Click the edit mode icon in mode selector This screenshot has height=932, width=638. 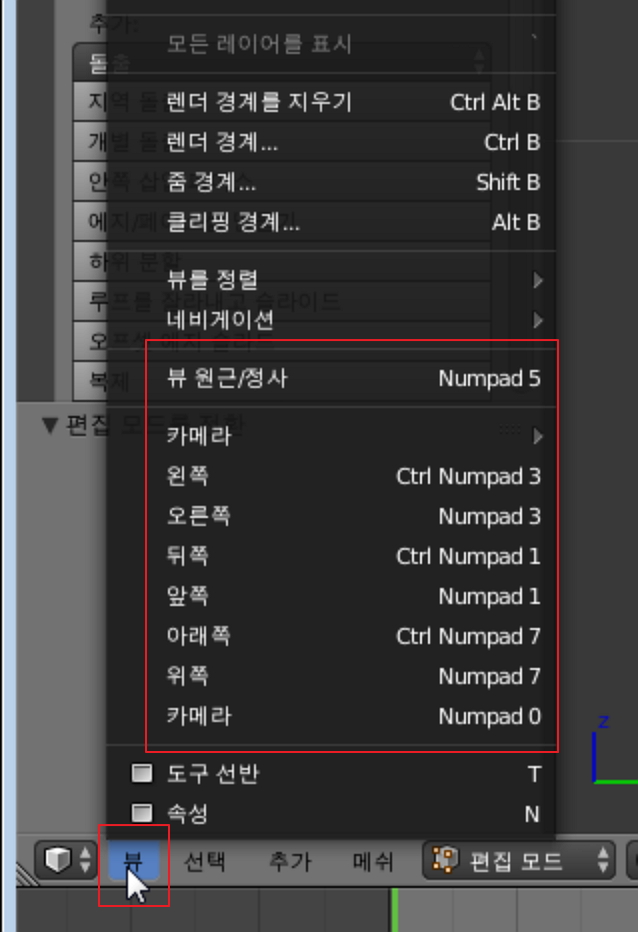click(444, 859)
